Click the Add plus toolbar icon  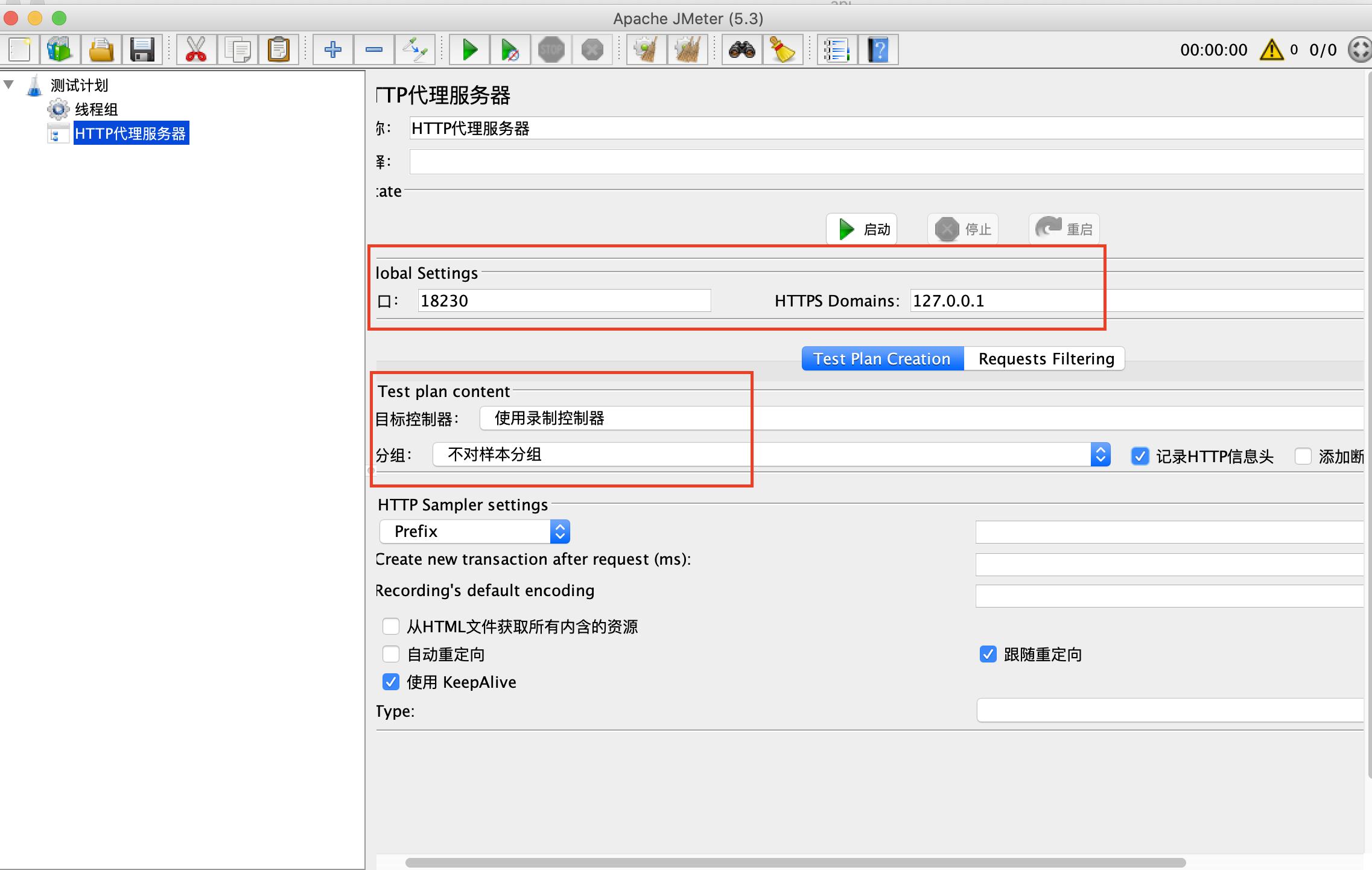point(332,49)
